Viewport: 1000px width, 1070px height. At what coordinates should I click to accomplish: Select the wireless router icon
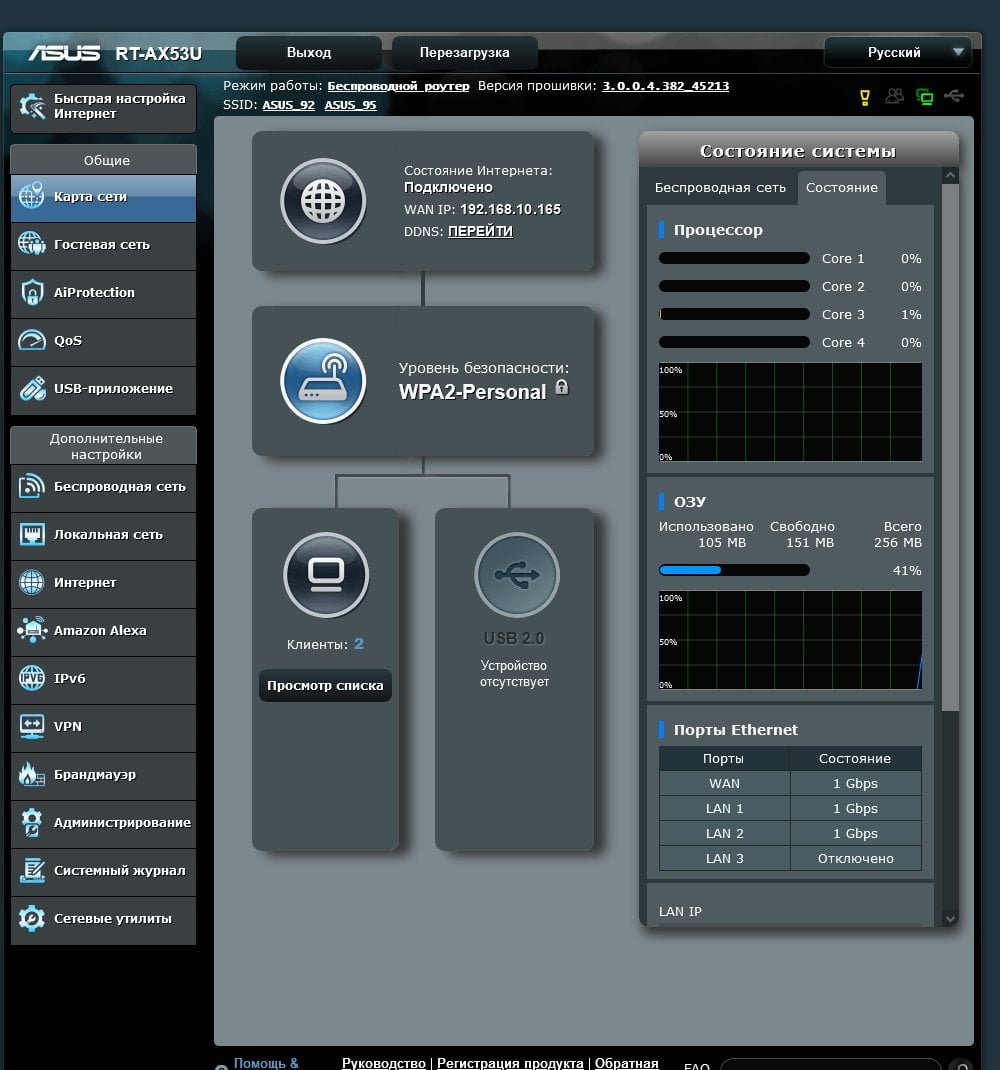(323, 381)
